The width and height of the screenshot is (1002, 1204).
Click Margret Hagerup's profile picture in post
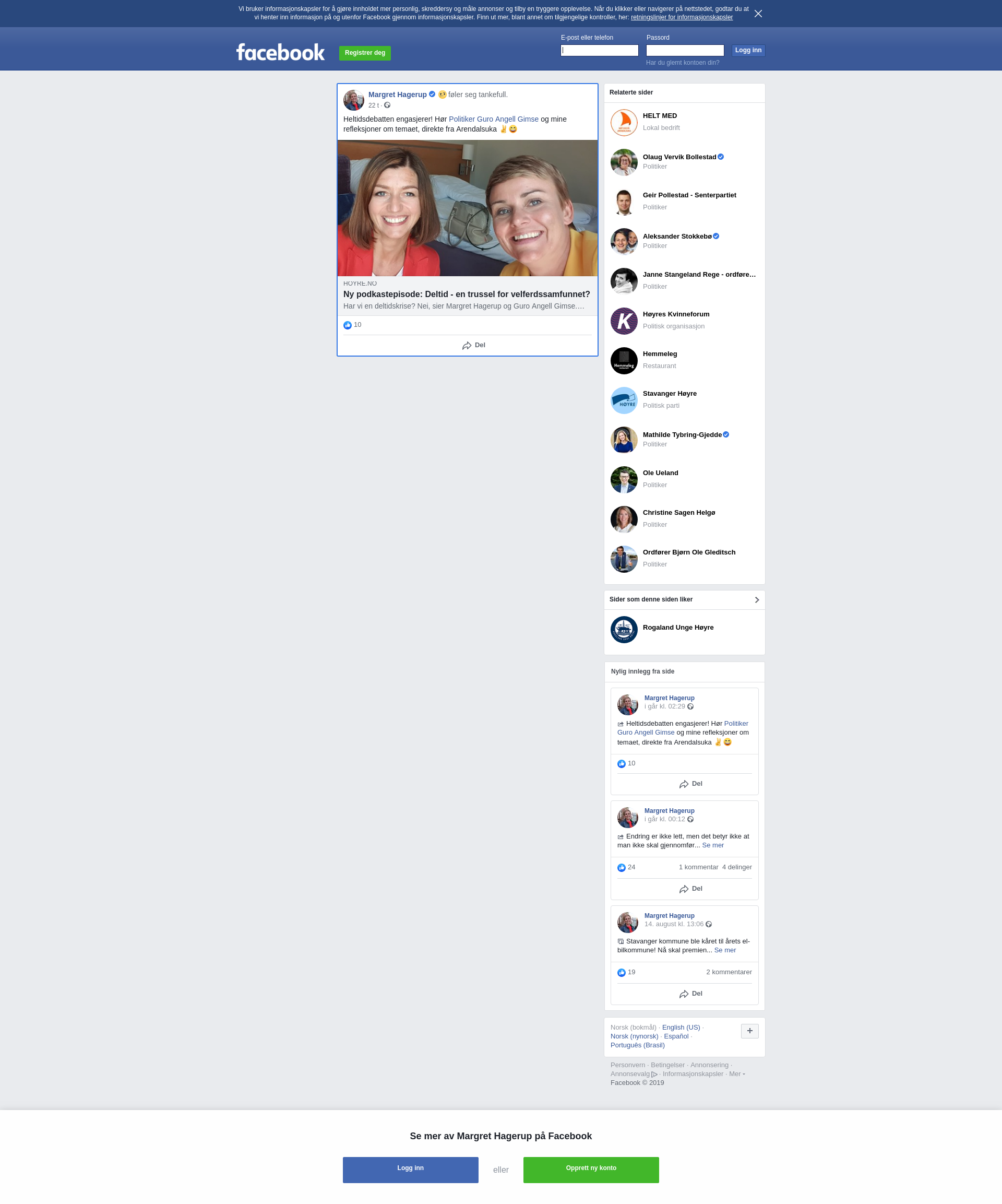tap(354, 100)
